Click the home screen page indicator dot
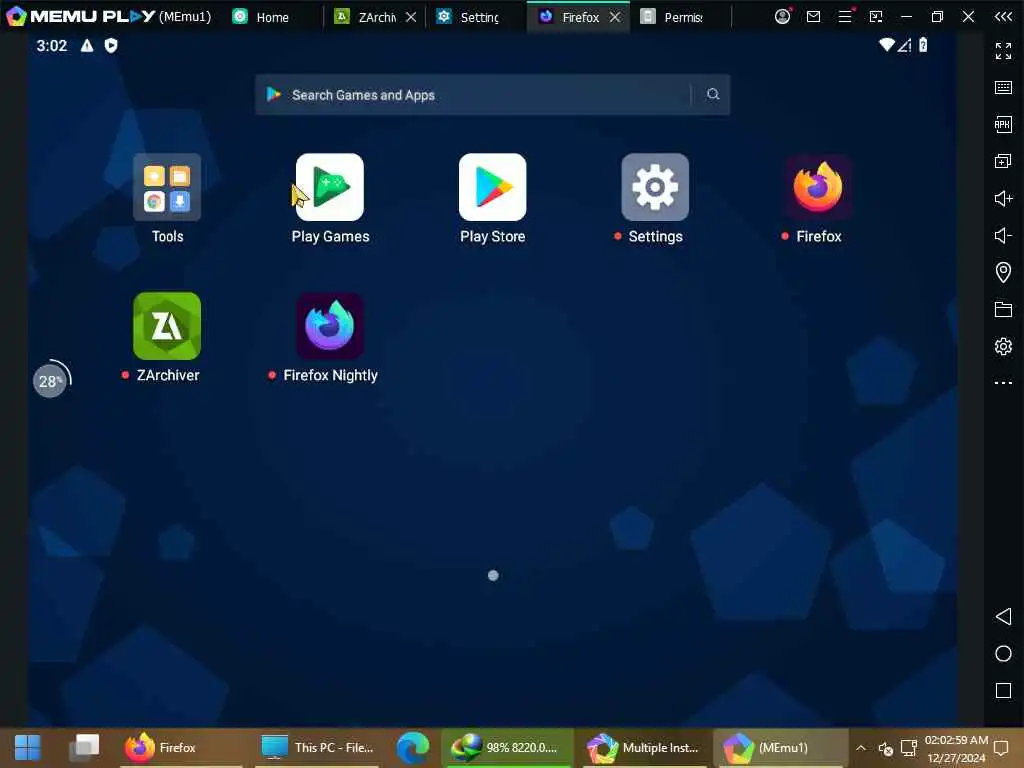Viewport: 1024px width, 768px height. (x=493, y=575)
